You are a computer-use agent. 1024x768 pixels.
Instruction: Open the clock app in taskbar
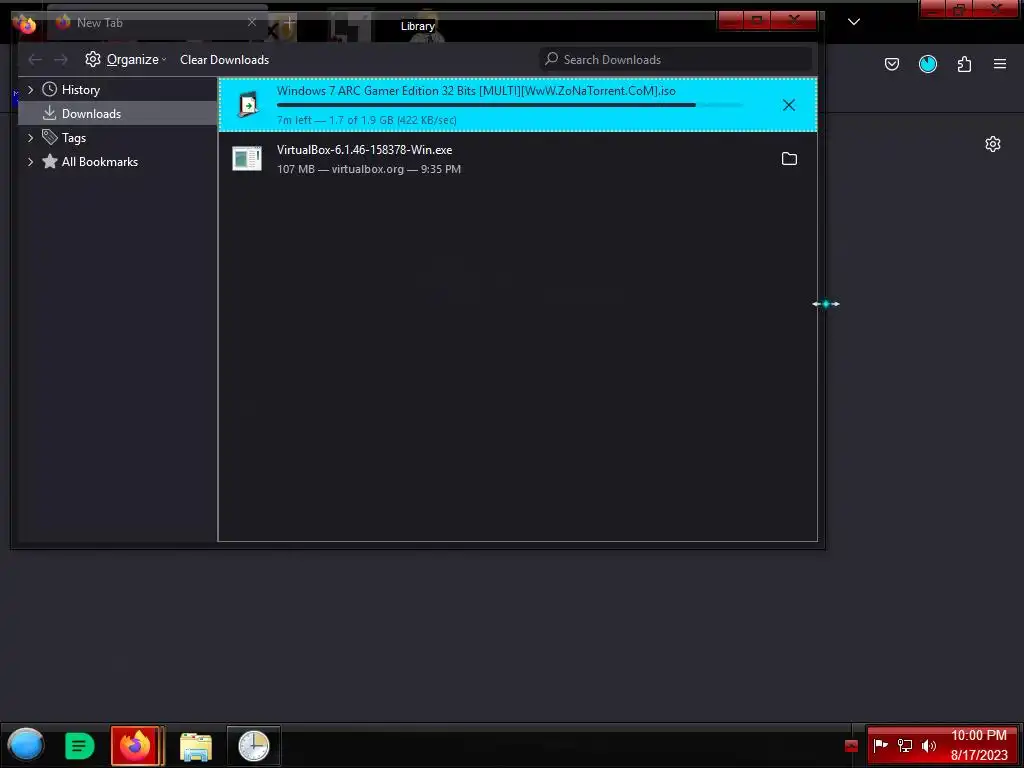coord(253,745)
